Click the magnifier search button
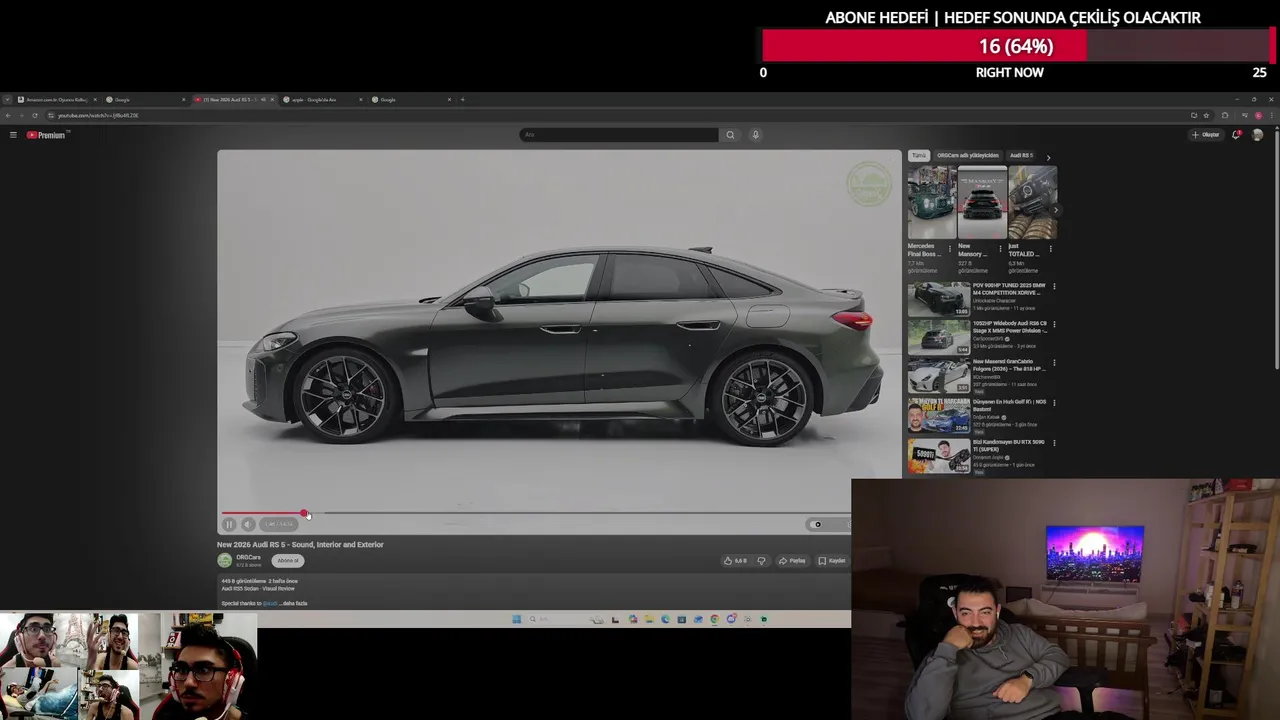1280x720 pixels. pos(730,135)
